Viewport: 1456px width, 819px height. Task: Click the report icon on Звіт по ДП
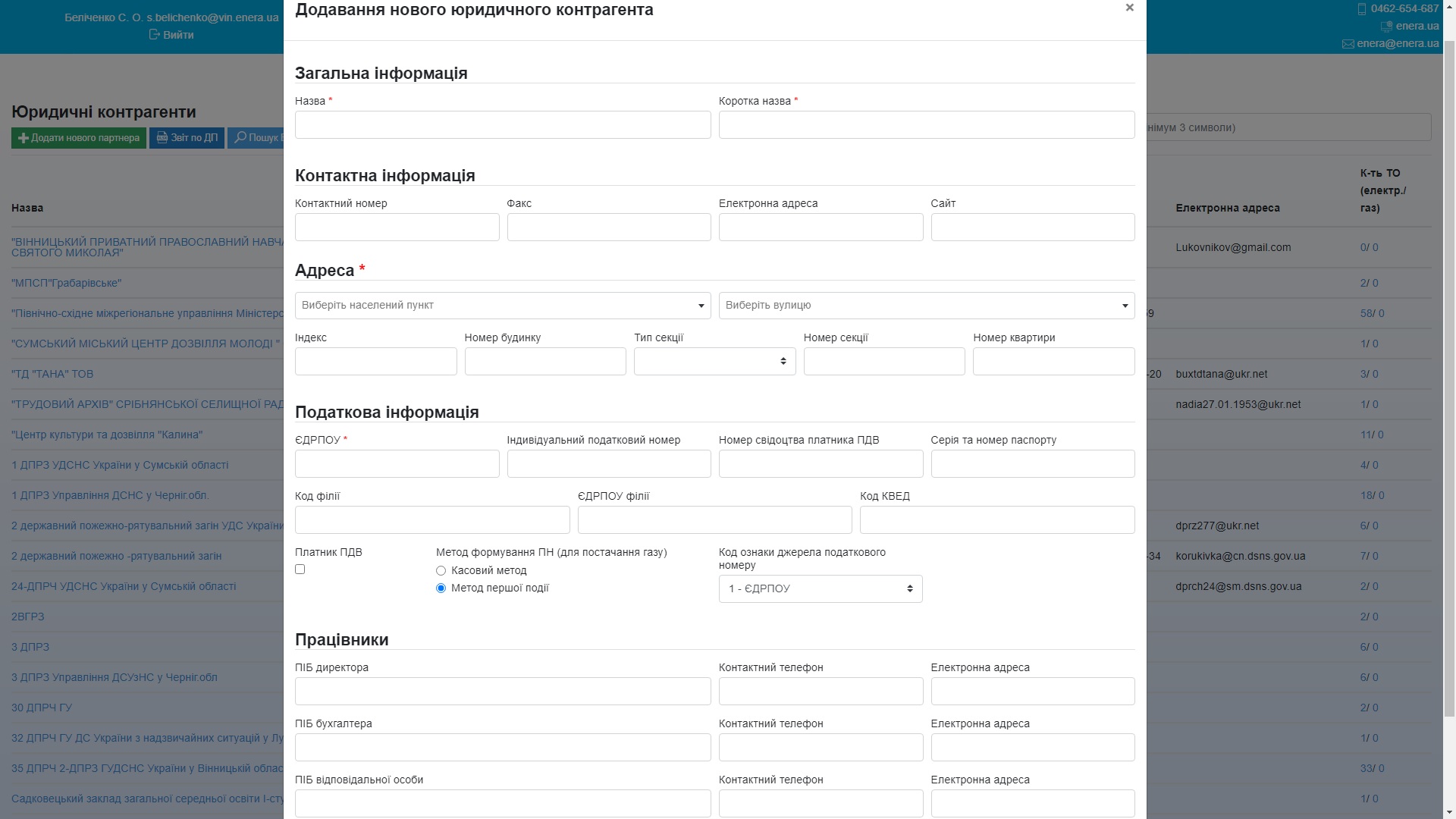162,138
